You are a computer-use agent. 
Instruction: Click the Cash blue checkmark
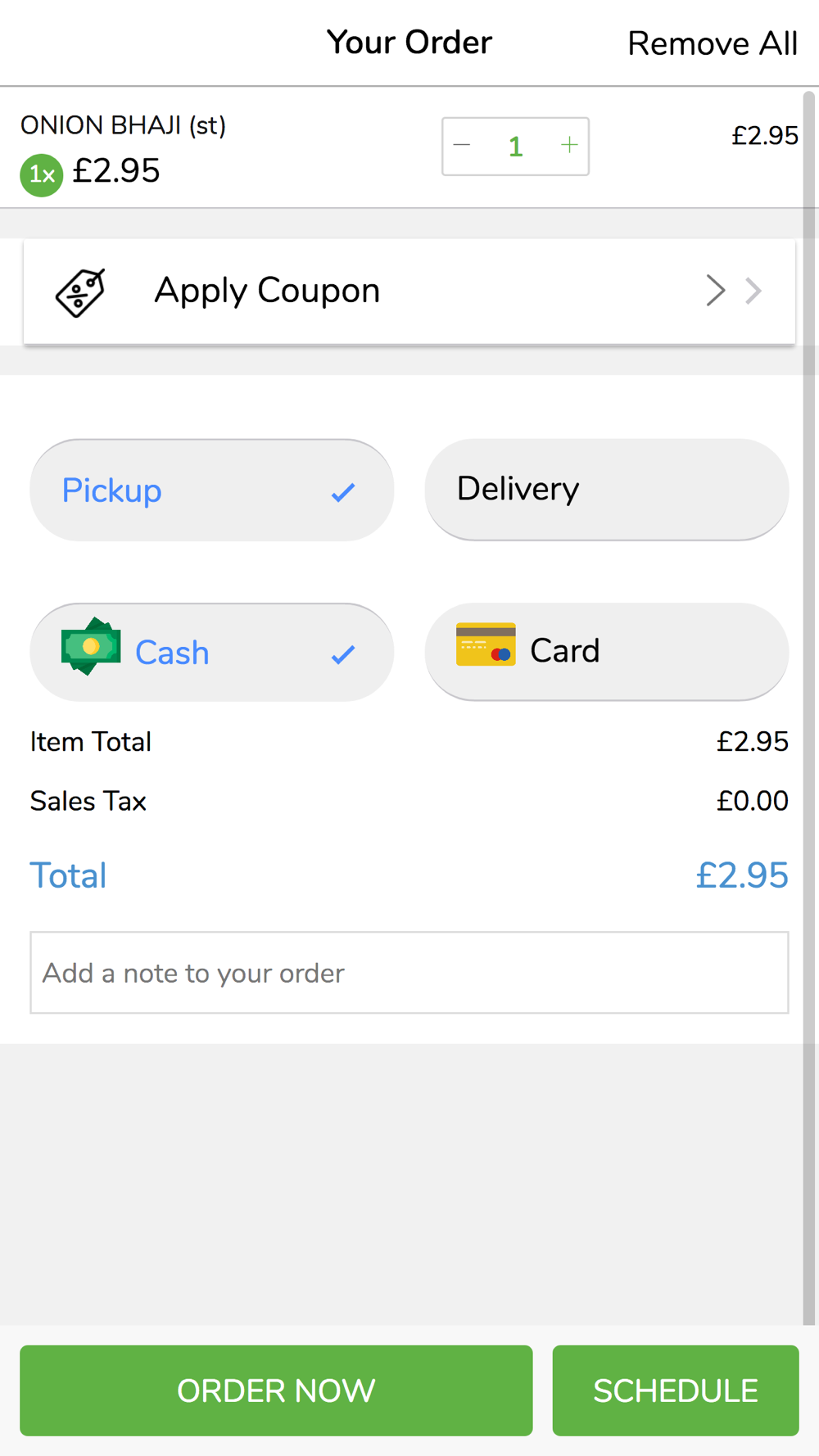click(343, 654)
